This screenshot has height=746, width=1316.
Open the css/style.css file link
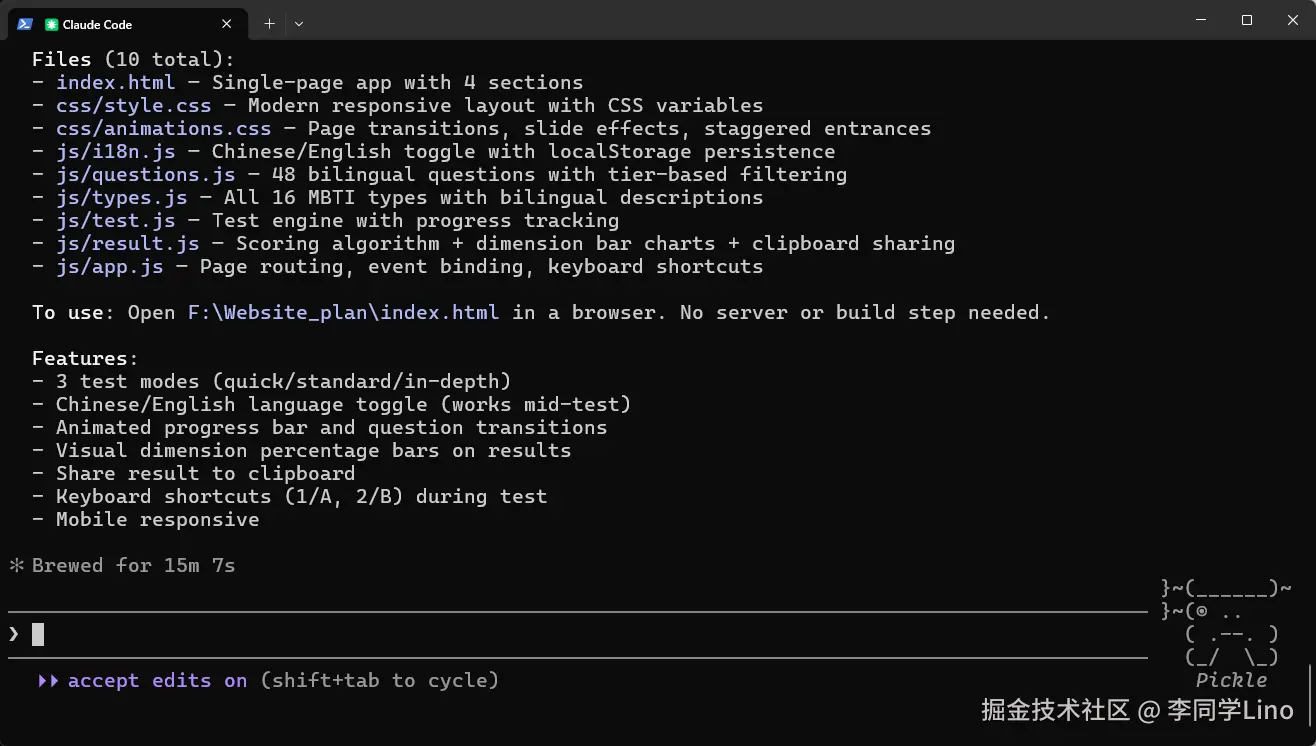point(133,106)
